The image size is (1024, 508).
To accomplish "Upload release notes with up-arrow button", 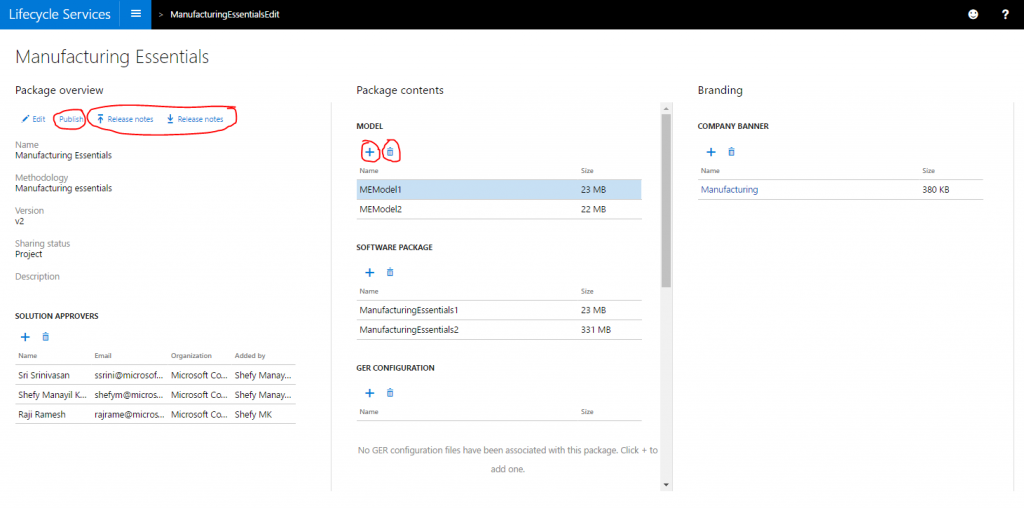I will (124, 119).
